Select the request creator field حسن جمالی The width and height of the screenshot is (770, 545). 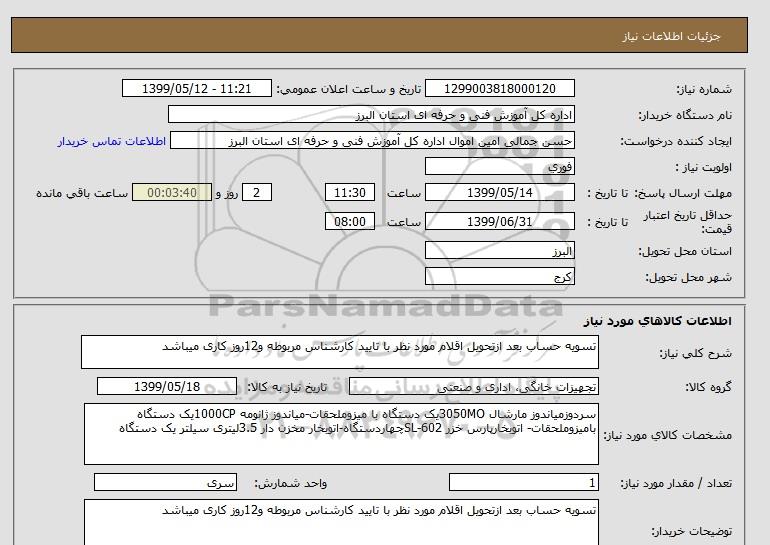click(372, 141)
